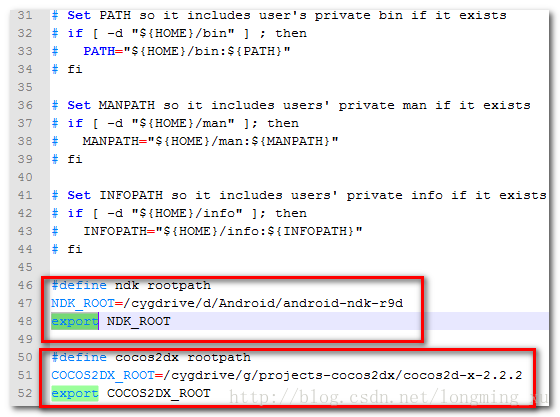The height and width of the screenshot is (417, 560).
Task: Click the 'Set MANPATH so it includes' comment
Action: [291, 105]
